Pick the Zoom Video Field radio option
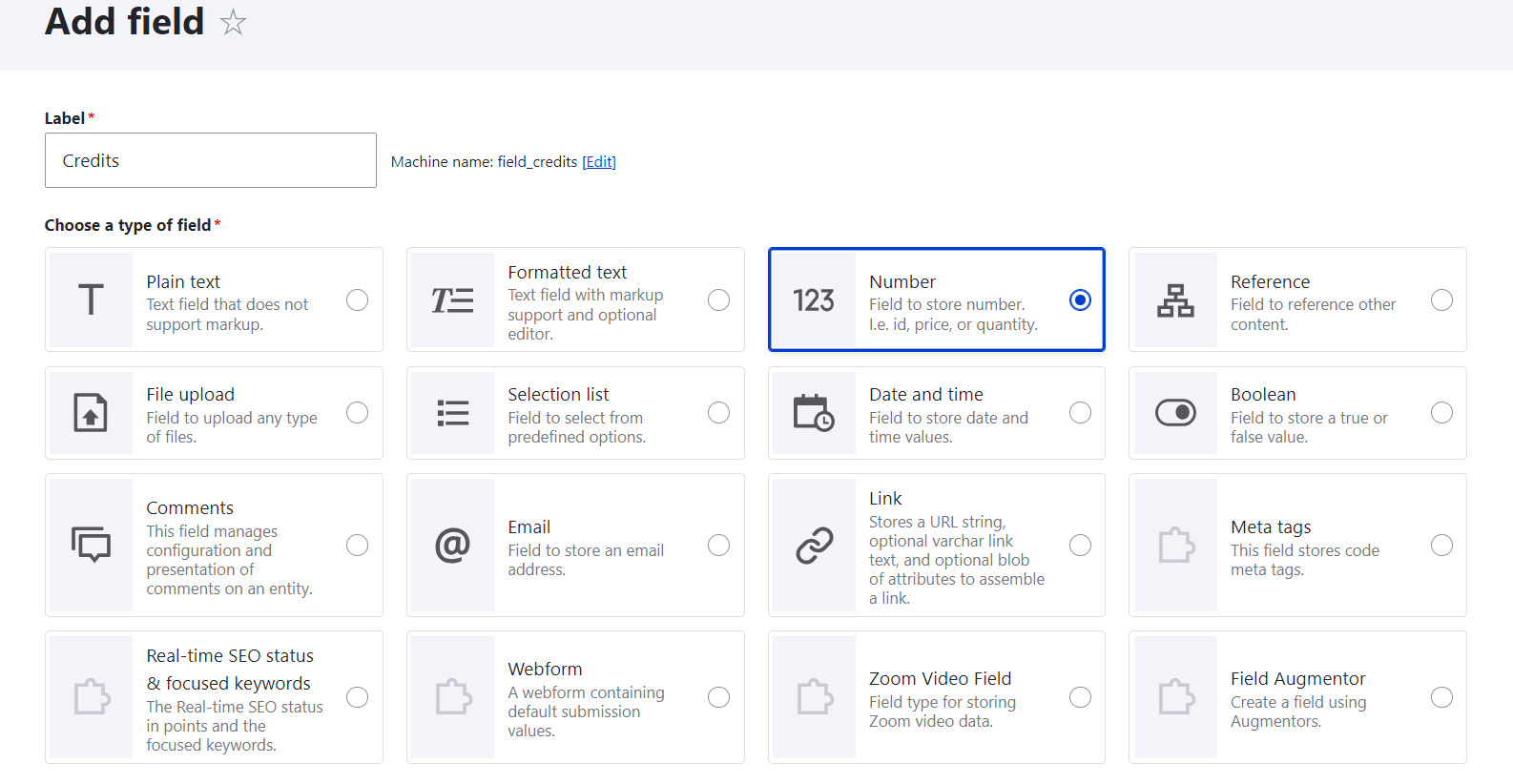Viewport: 1513px width, 784px height. tap(1080, 697)
